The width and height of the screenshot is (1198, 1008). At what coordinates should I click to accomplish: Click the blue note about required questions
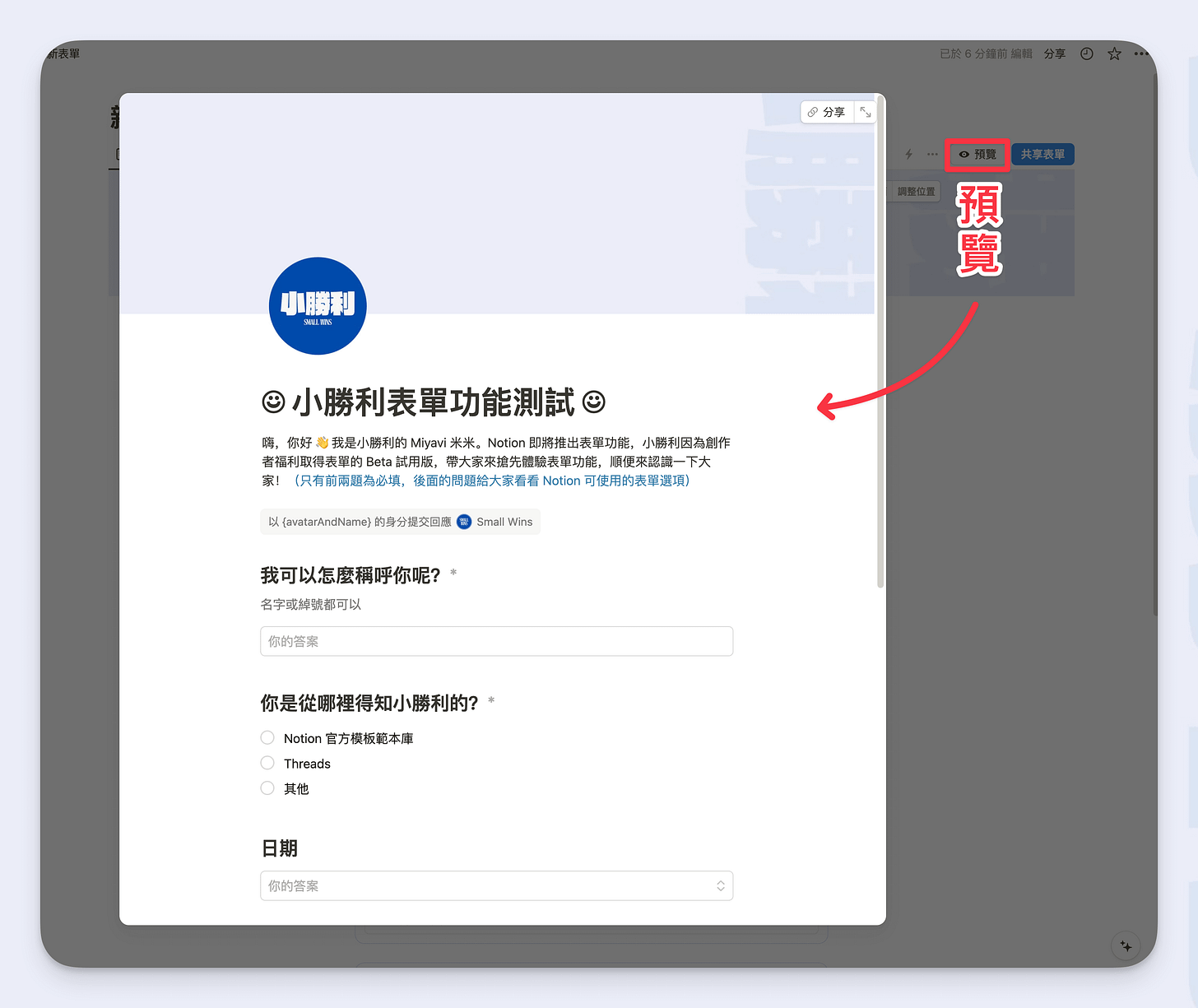[x=491, y=481]
